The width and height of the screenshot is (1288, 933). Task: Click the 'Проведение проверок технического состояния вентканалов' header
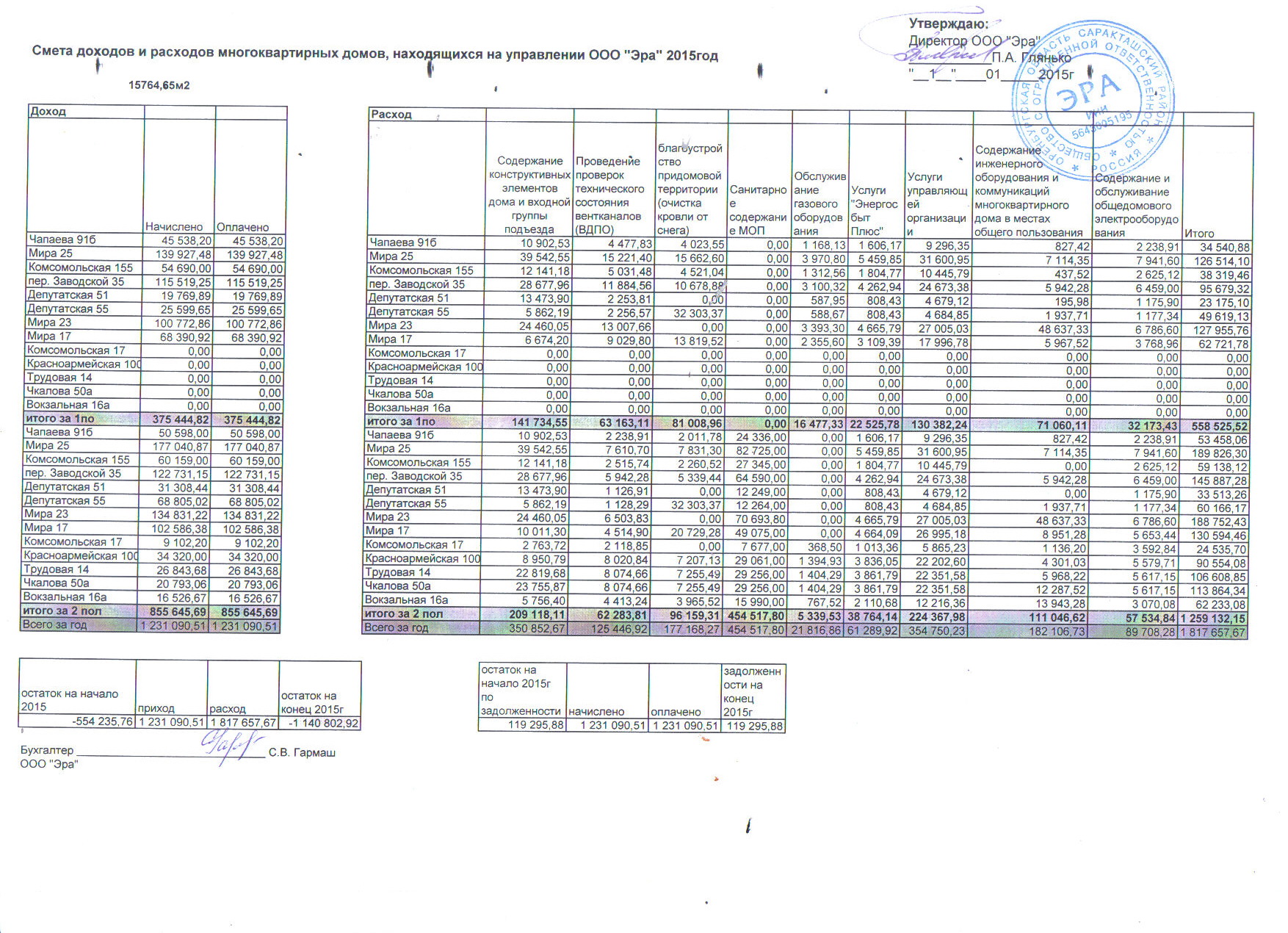(x=610, y=195)
